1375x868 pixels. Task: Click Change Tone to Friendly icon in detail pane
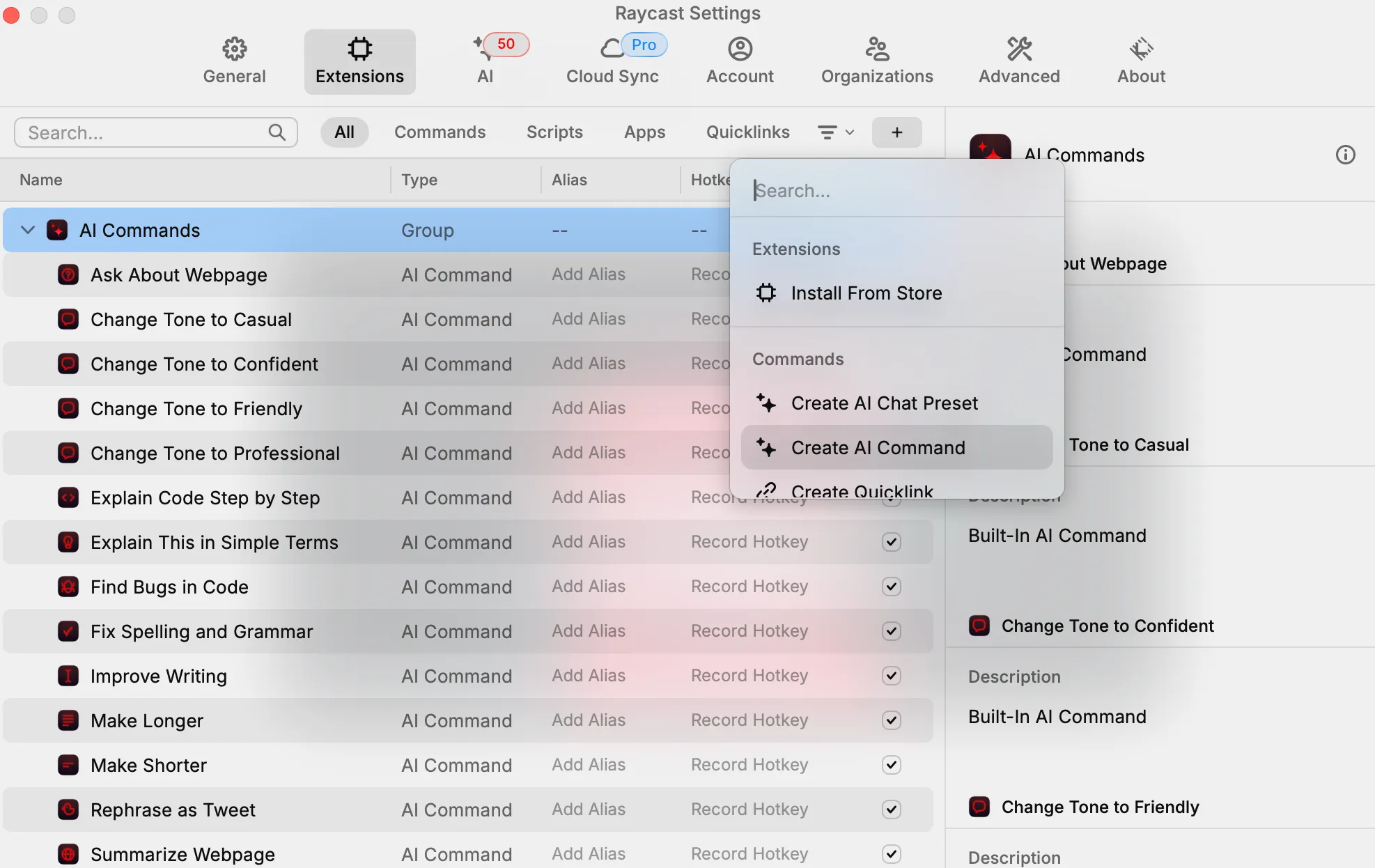click(x=979, y=807)
